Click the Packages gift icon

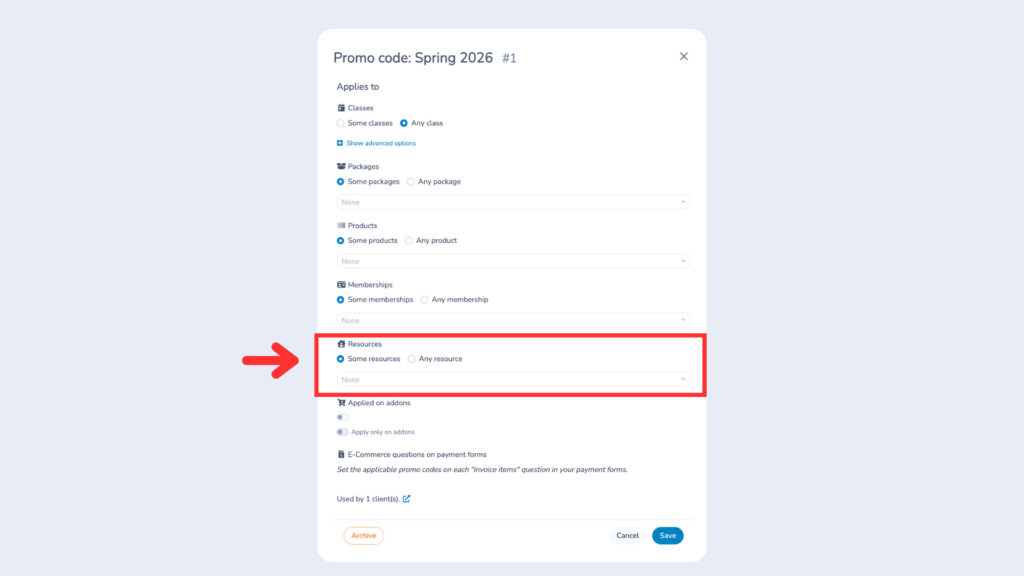(x=341, y=166)
